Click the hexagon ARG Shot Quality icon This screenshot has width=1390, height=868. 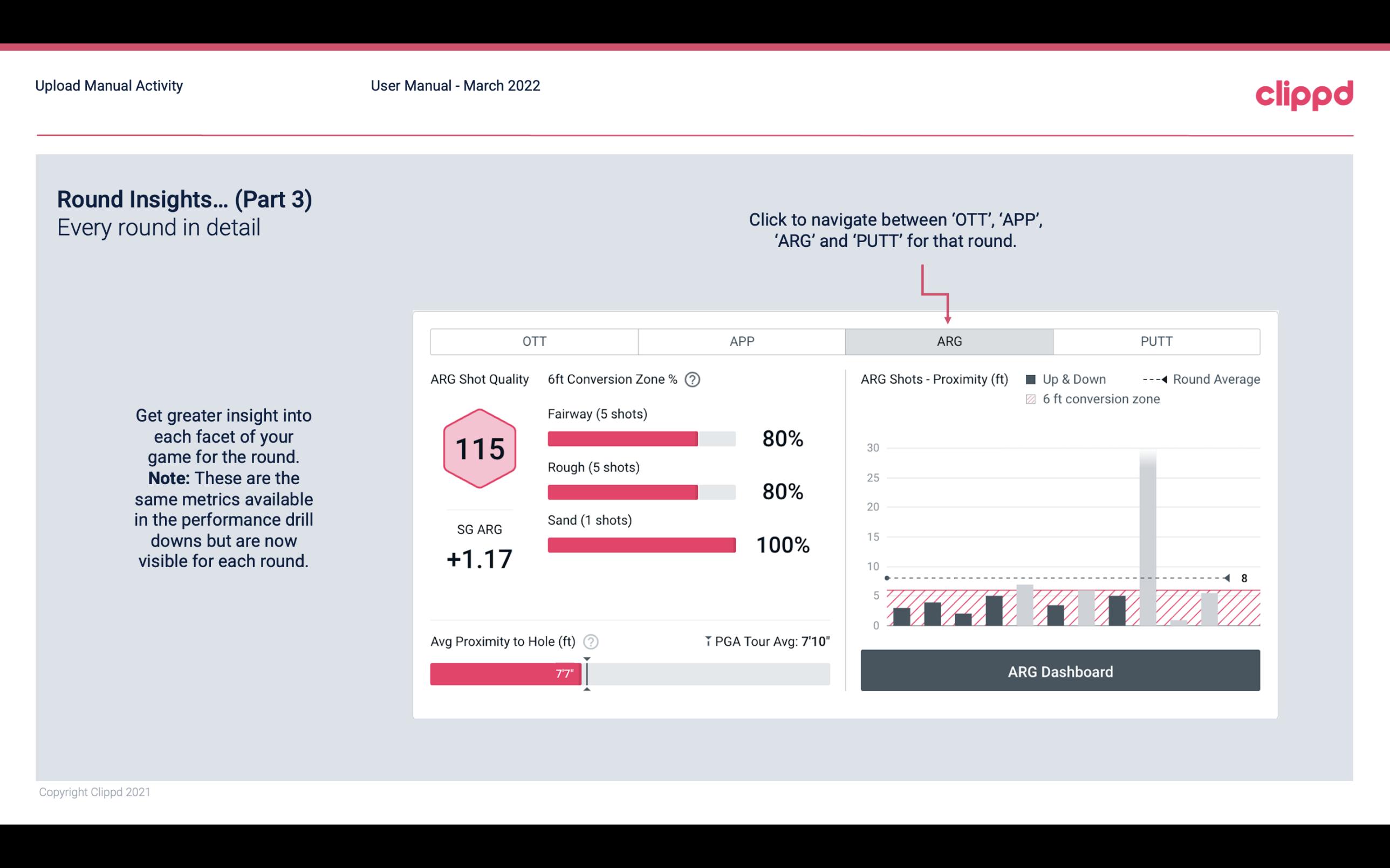coord(479,449)
